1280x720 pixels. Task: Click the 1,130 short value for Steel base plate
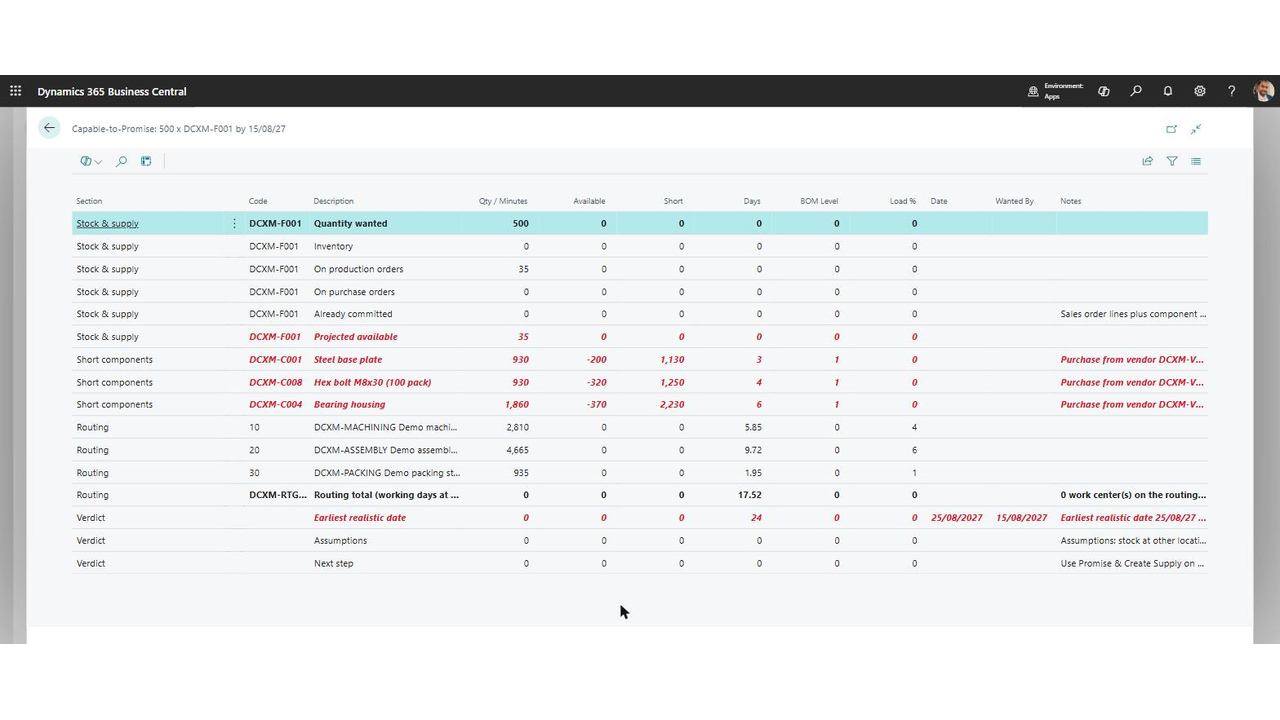(672, 359)
